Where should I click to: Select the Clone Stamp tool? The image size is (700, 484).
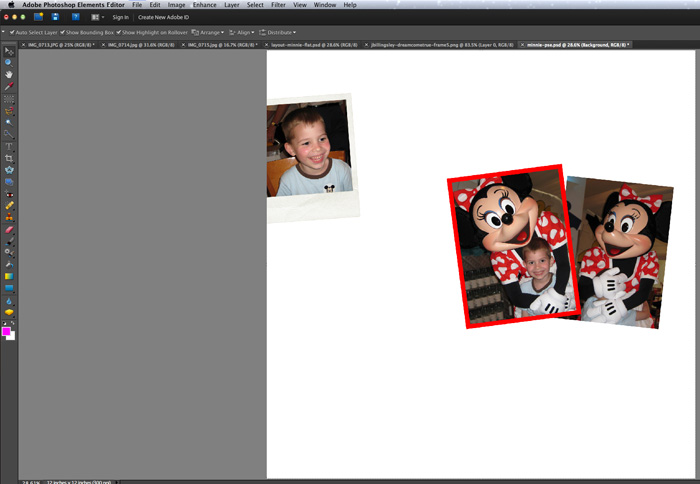click(8, 217)
